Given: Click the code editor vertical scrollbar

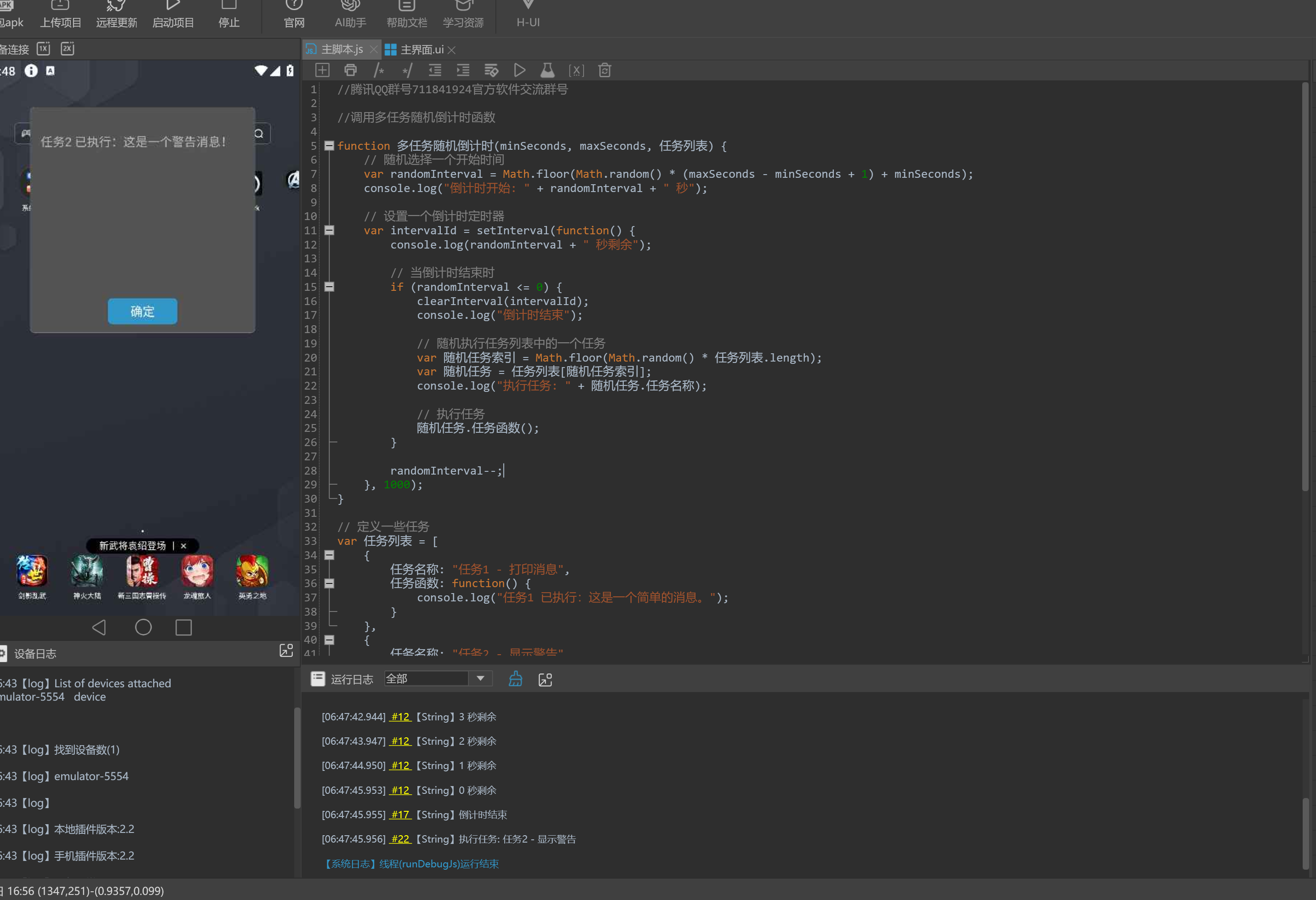Looking at the screenshot, I should [x=1305, y=287].
